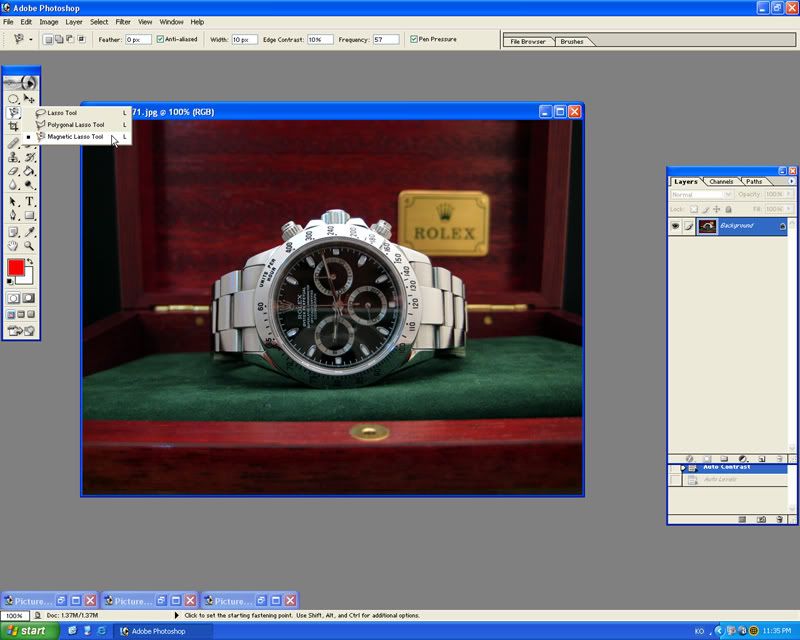Select the Hand tool

click(13, 246)
